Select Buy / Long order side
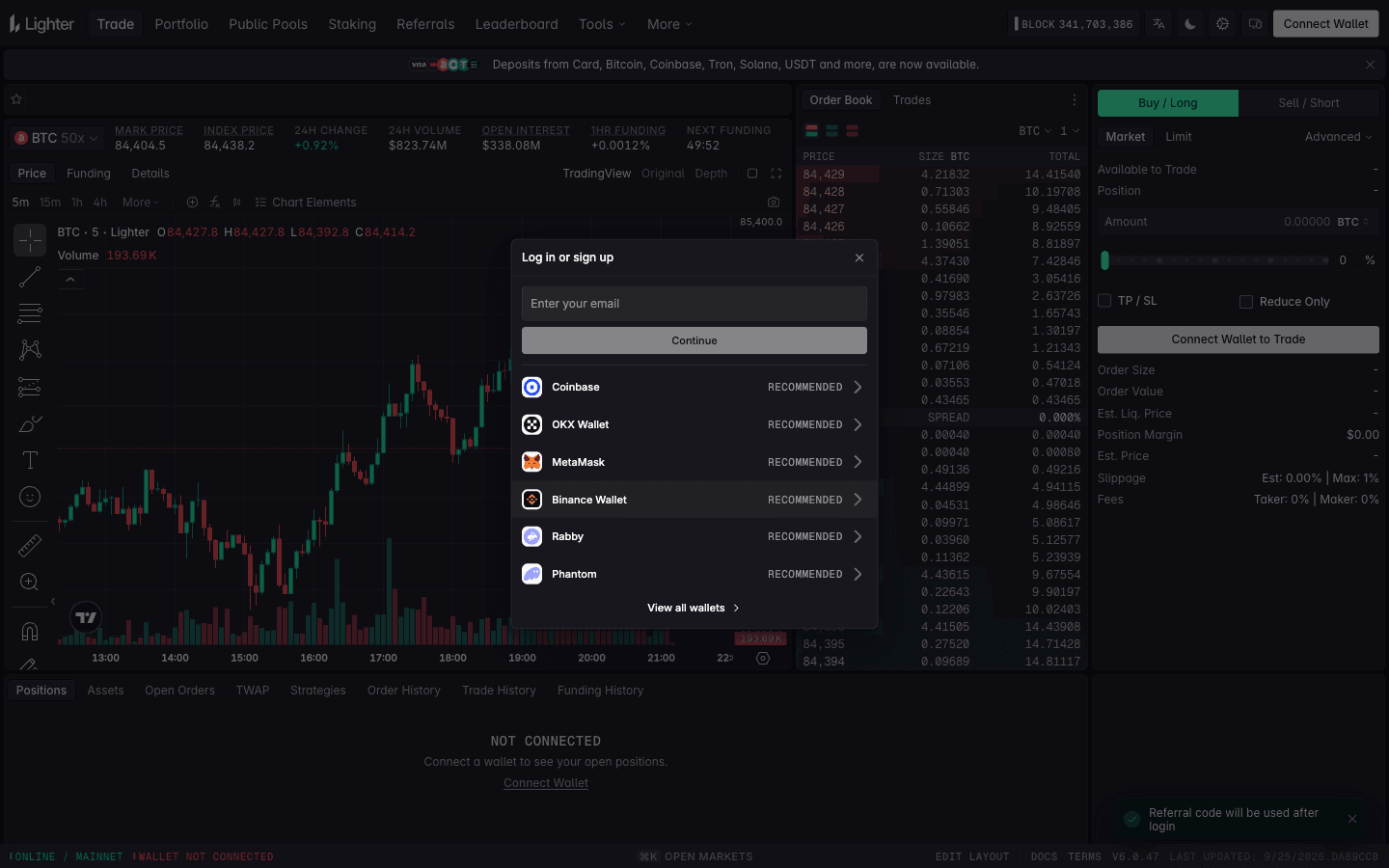The width and height of the screenshot is (1389, 868). [x=1168, y=103]
